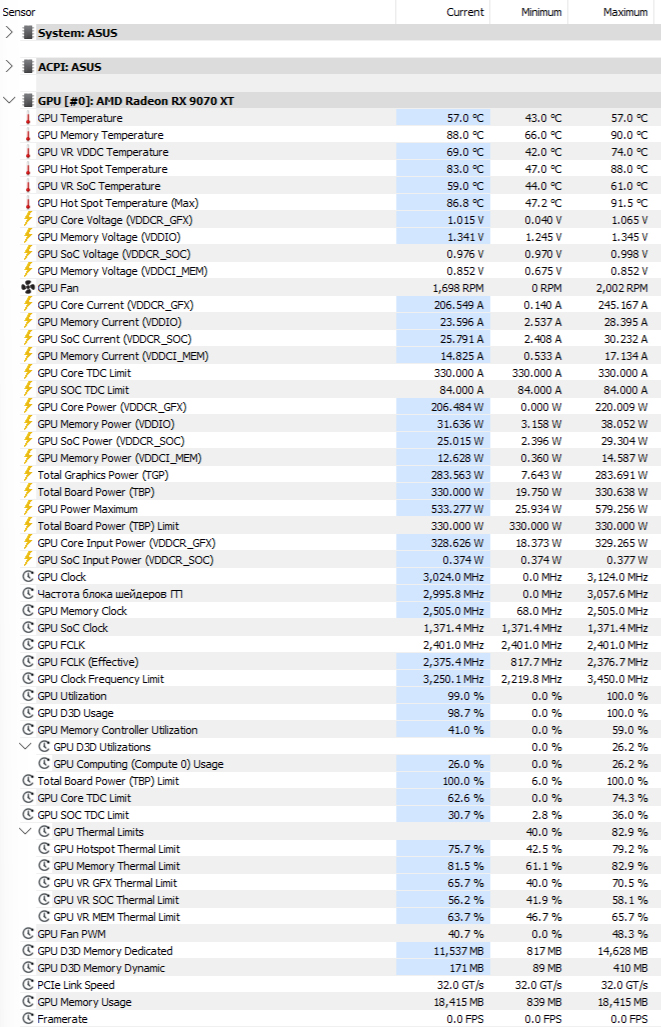
Task: Expand the ACPI: ASUS sensor group
Action: coord(10,67)
